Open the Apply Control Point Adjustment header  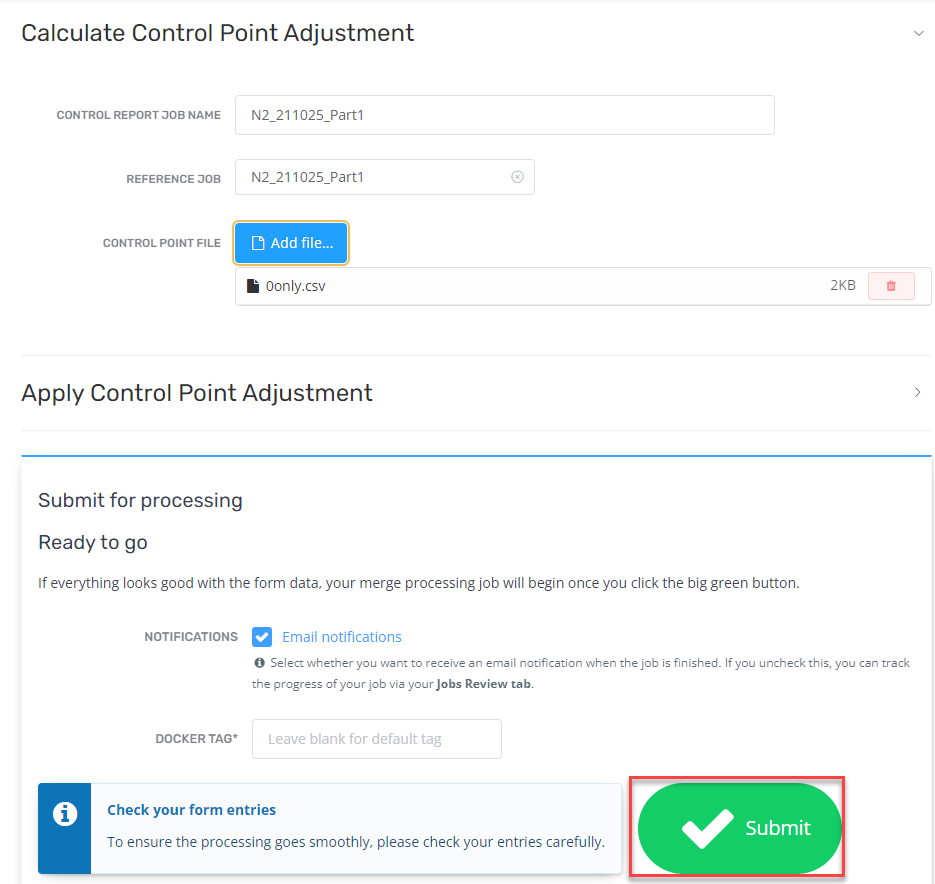[x=196, y=392]
